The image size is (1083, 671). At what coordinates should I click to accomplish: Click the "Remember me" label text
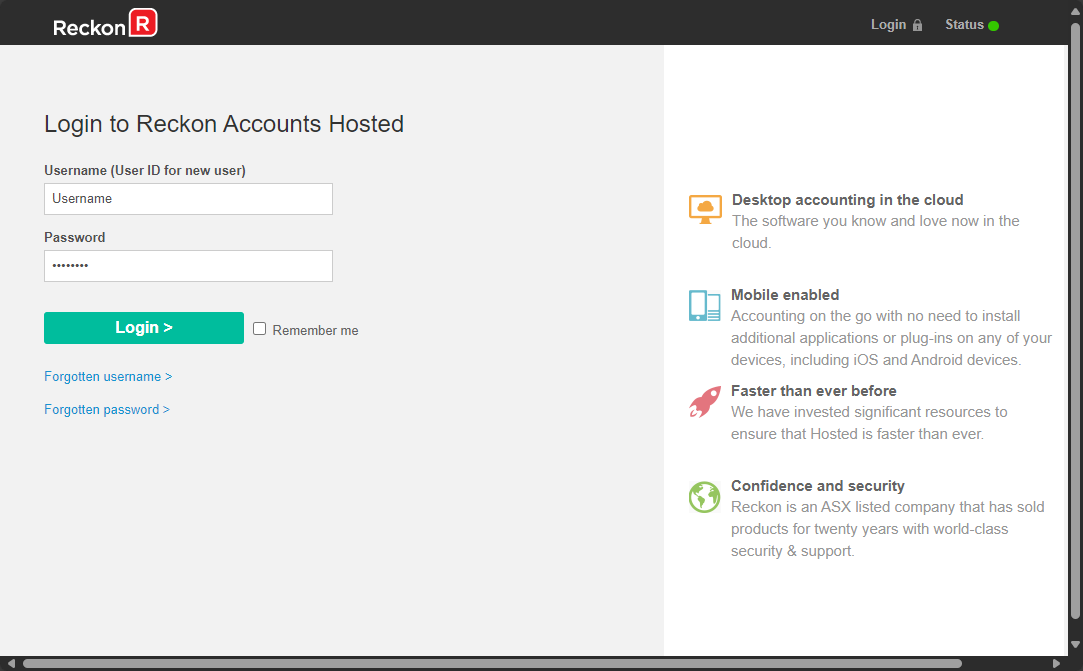click(316, 330)
